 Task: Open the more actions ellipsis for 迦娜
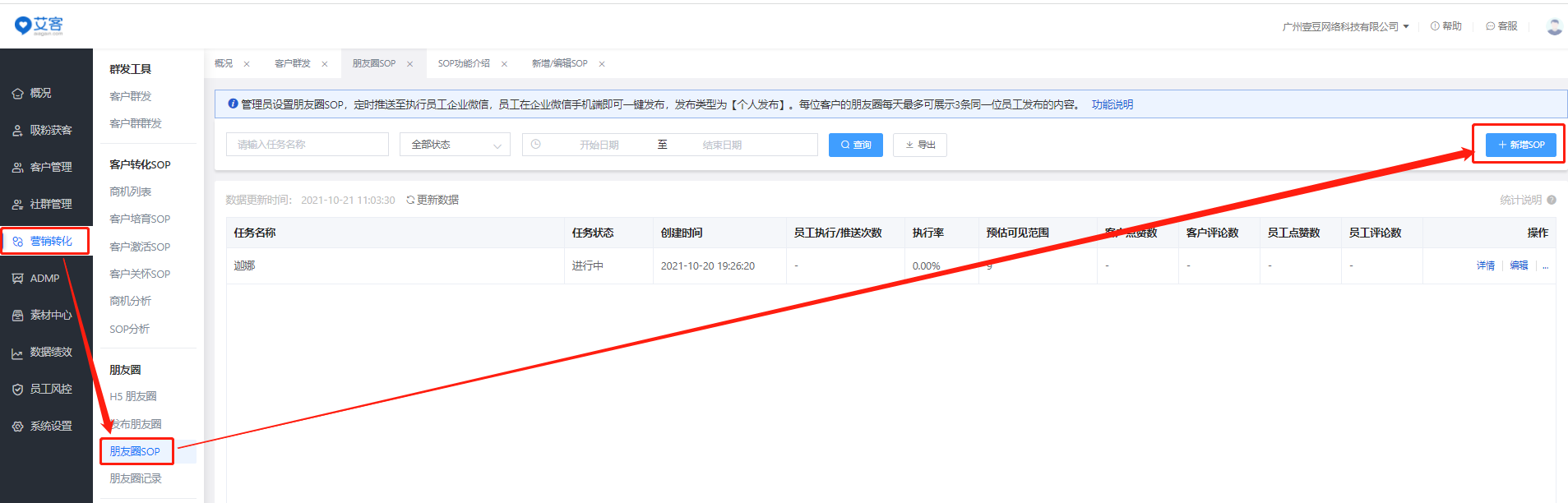click(x=1545, y=265)
